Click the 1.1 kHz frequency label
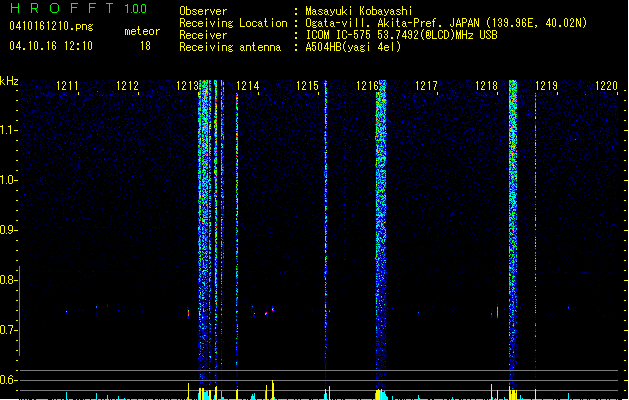 point(8,130)
